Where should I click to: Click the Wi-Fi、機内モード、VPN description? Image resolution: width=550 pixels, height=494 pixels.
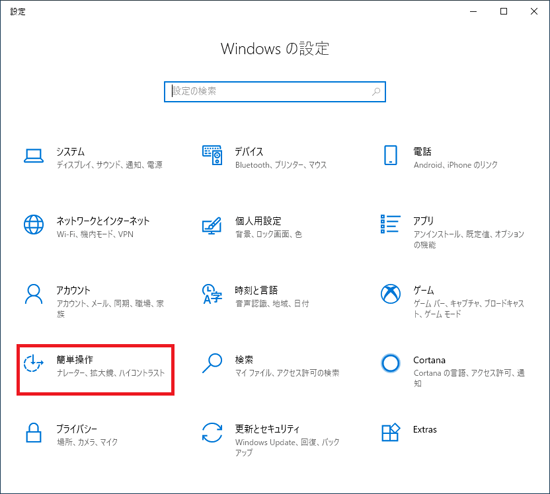[x=95, y=234]
